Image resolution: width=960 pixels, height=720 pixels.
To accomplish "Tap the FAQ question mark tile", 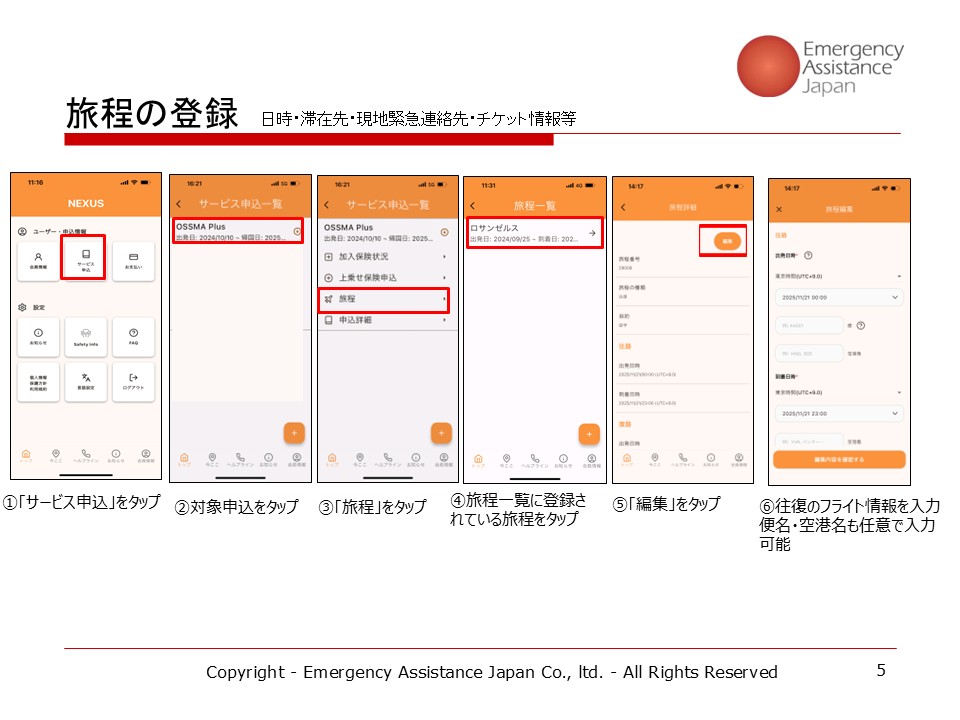I will coord(132,337).
